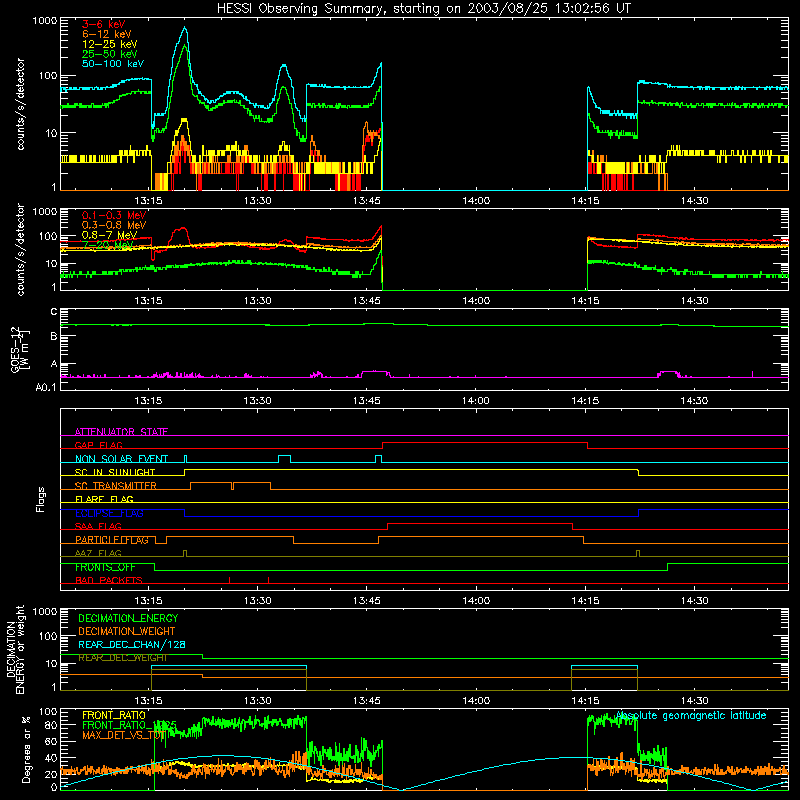Screen dimensions: 800x800
Task: Select the red 3-6 keV legend label
Action: coord(104,24)
